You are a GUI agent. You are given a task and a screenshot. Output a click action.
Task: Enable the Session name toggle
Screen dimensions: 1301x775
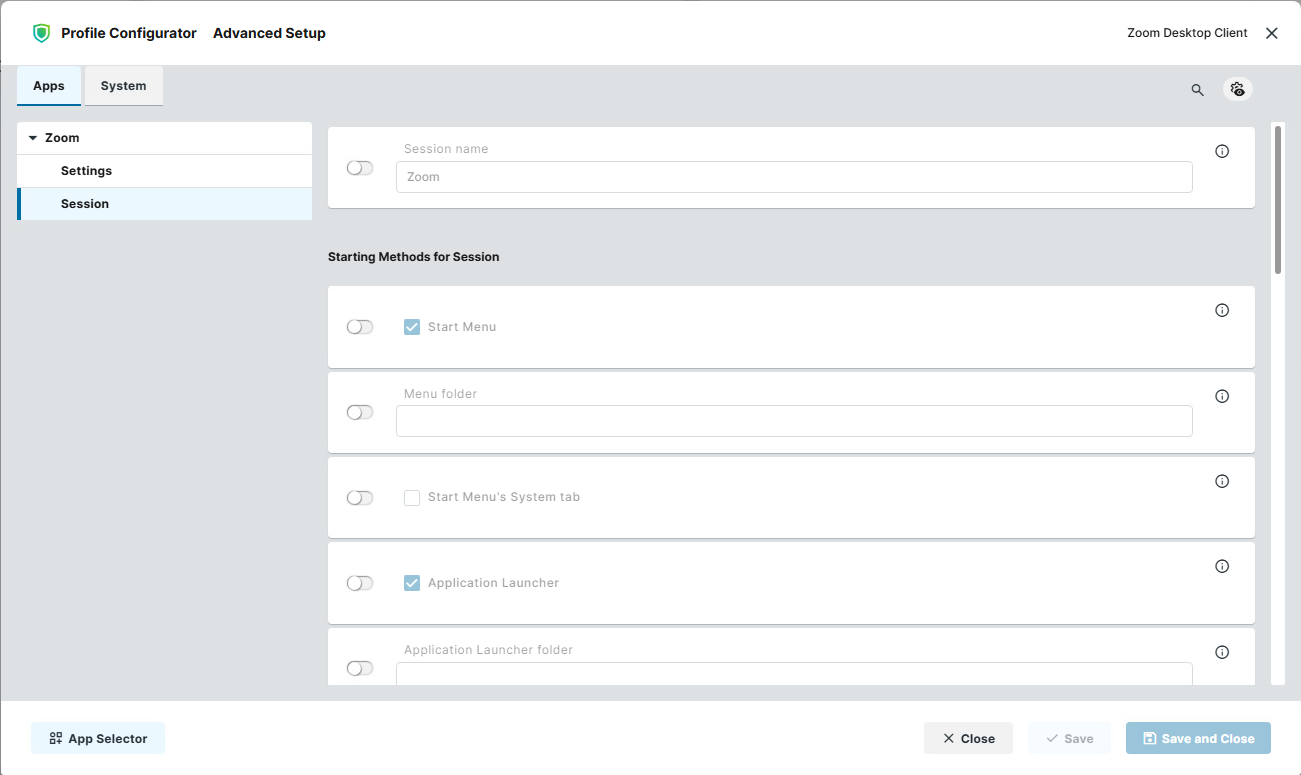(x=360, y=168)
